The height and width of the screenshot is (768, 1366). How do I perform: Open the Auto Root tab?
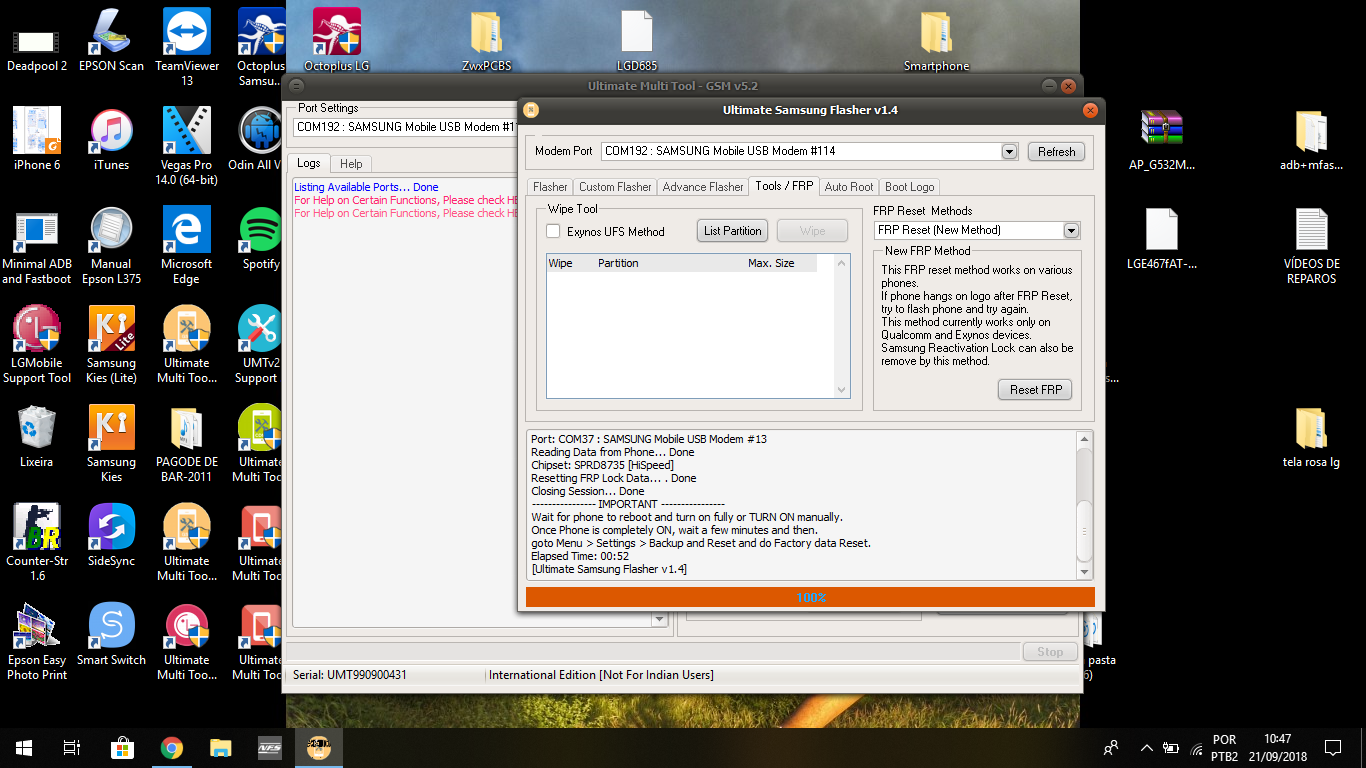pyautogui.click(x=849, y=187)
